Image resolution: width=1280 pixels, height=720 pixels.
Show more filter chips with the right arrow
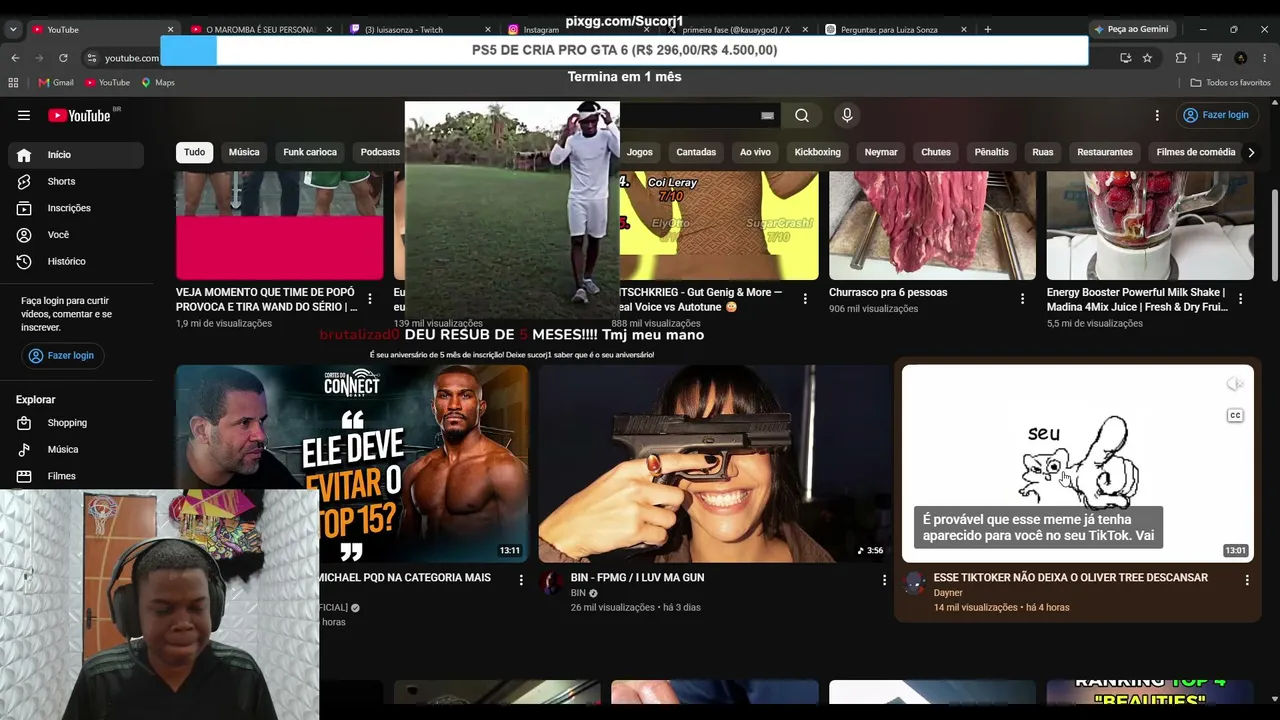pyautogui.click(x=1251, y=152)
